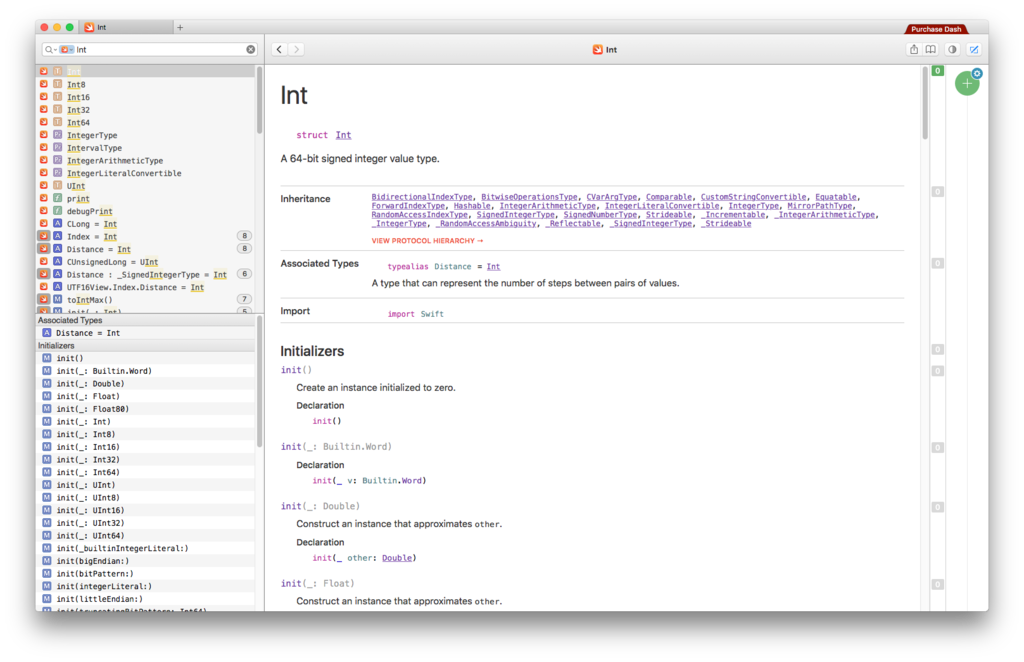Go forward with the right chevron

tap(296, 50)
